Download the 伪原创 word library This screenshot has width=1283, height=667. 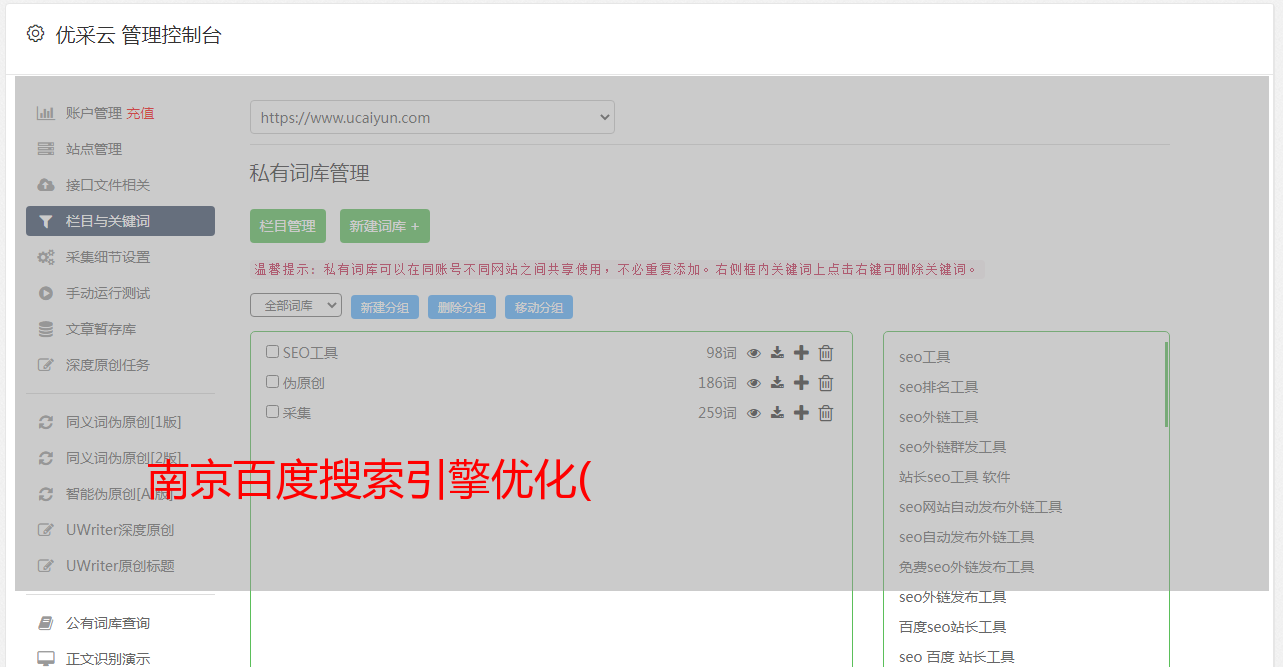[777, 383]
